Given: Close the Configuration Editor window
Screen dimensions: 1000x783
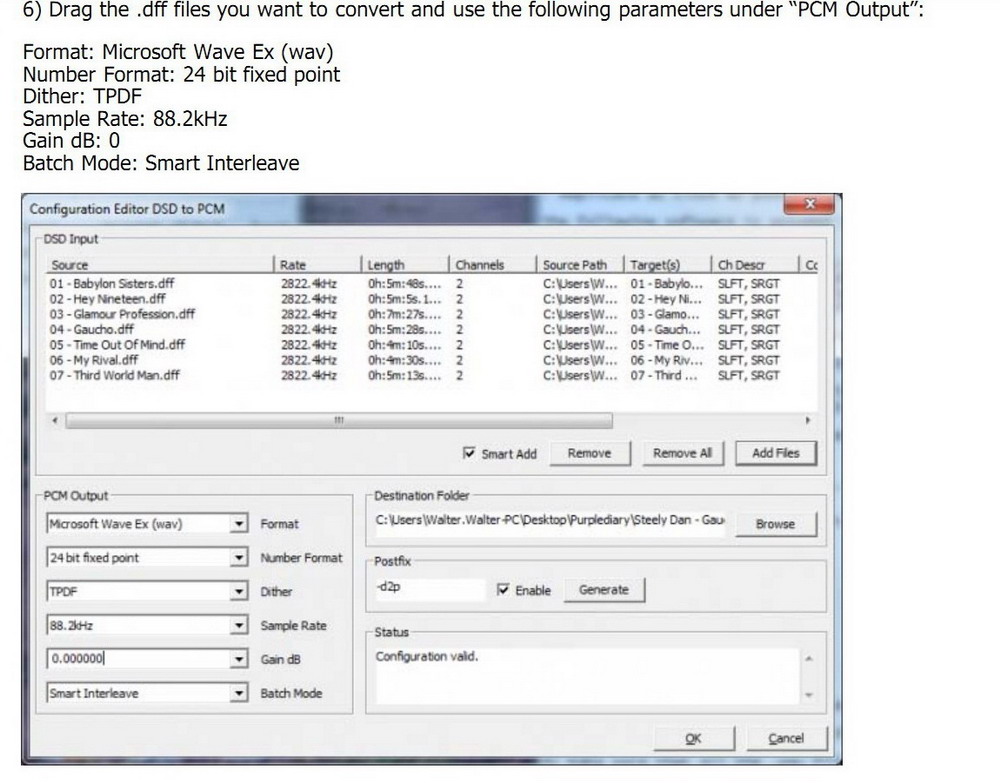Looking at the screenshot, I should click(809, 204).
